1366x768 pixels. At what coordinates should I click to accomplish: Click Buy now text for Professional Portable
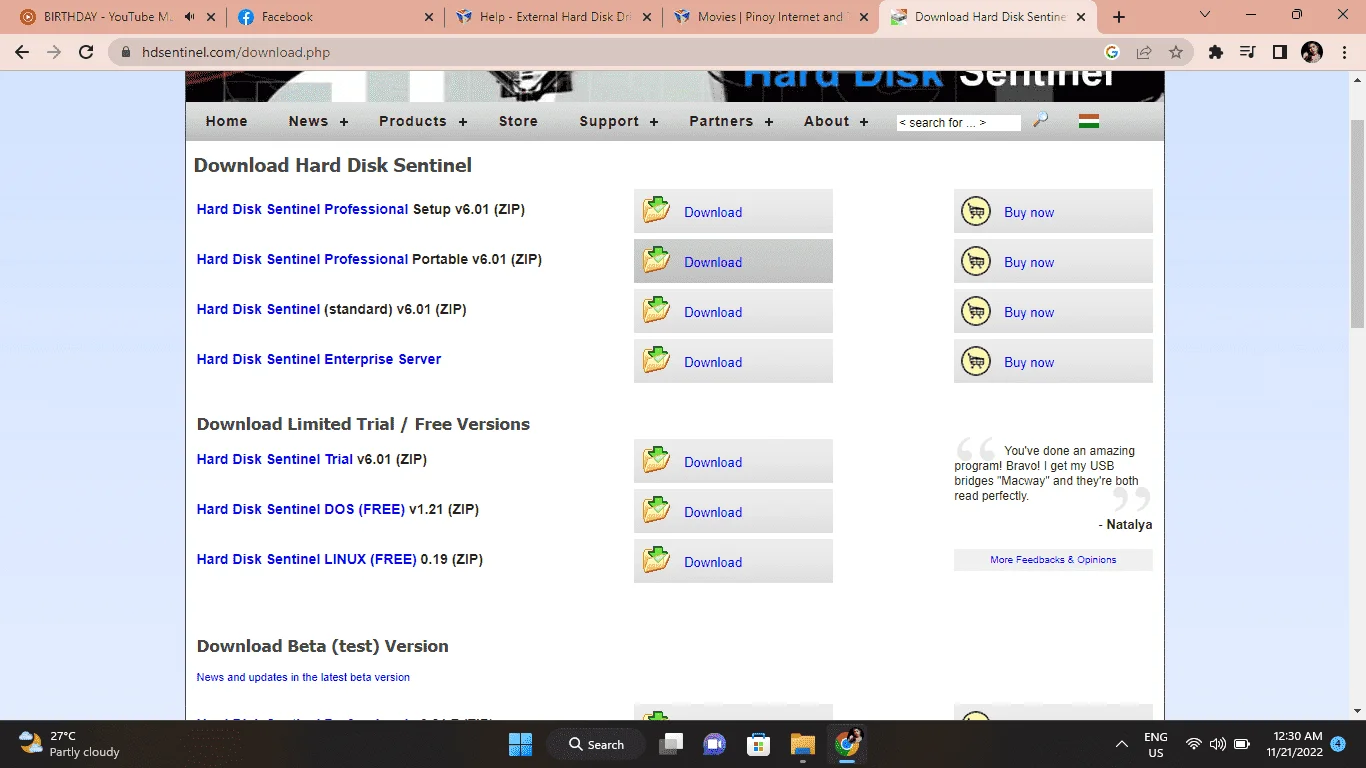tap(1029, 262)
